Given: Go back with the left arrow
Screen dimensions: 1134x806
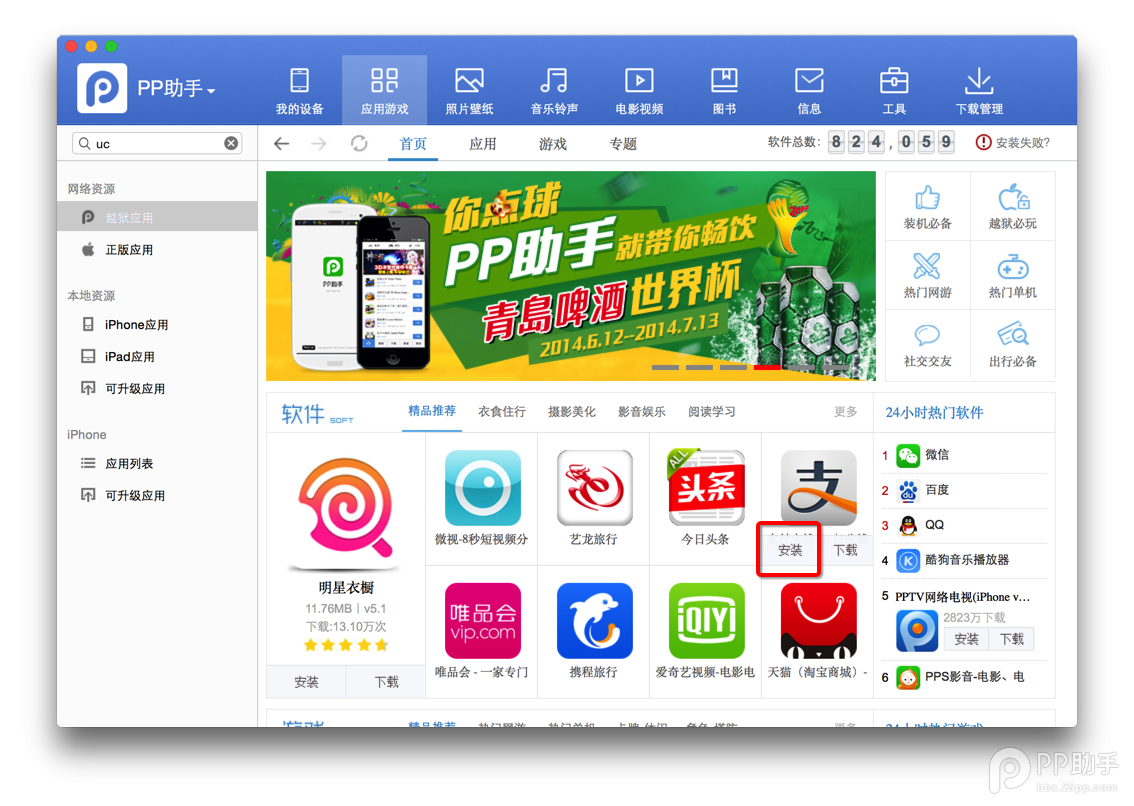Looking at the screenshot, I should click(x=281, y=143).
